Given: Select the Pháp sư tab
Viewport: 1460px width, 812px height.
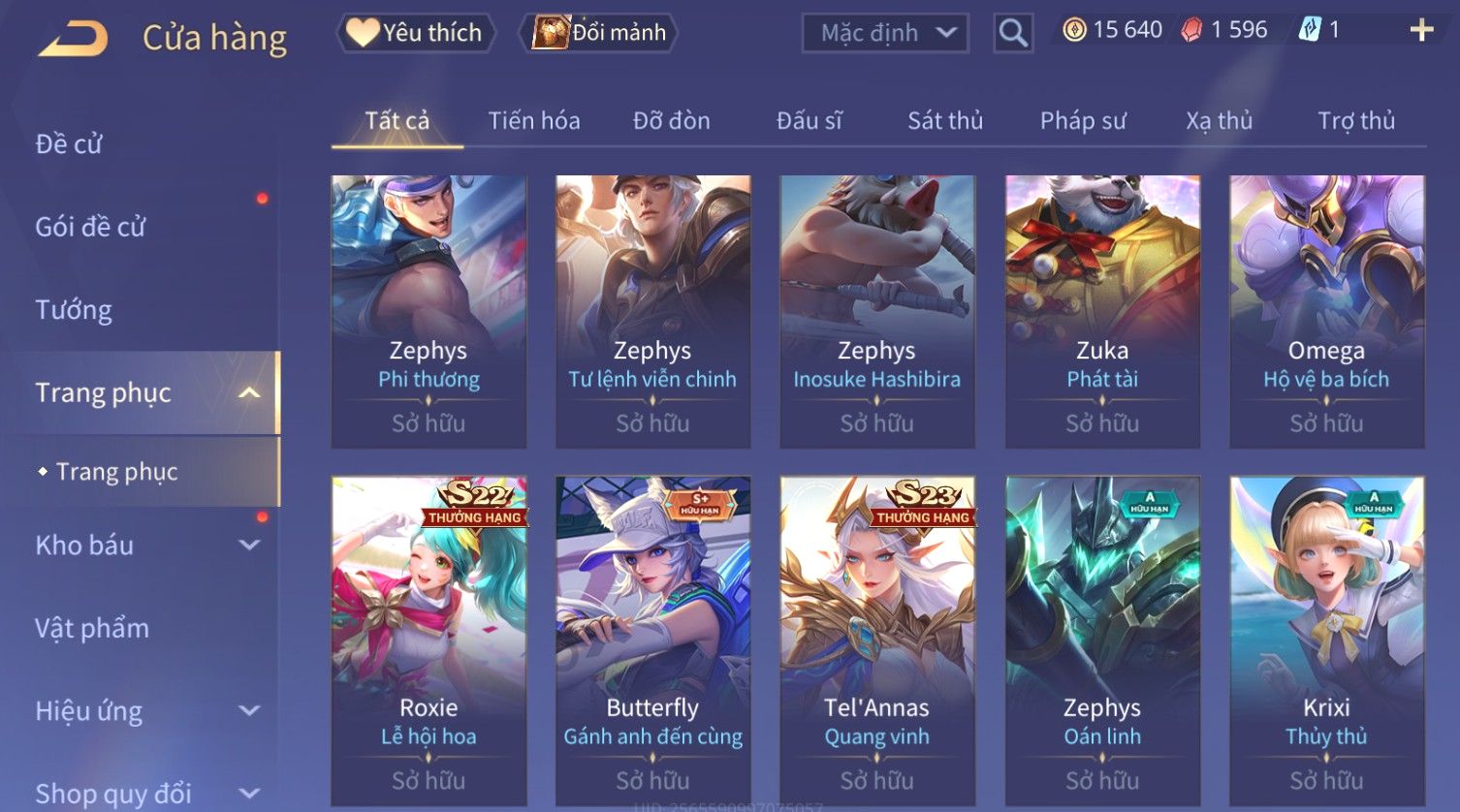Looking at the screenshot, I should pos(1083,120).
